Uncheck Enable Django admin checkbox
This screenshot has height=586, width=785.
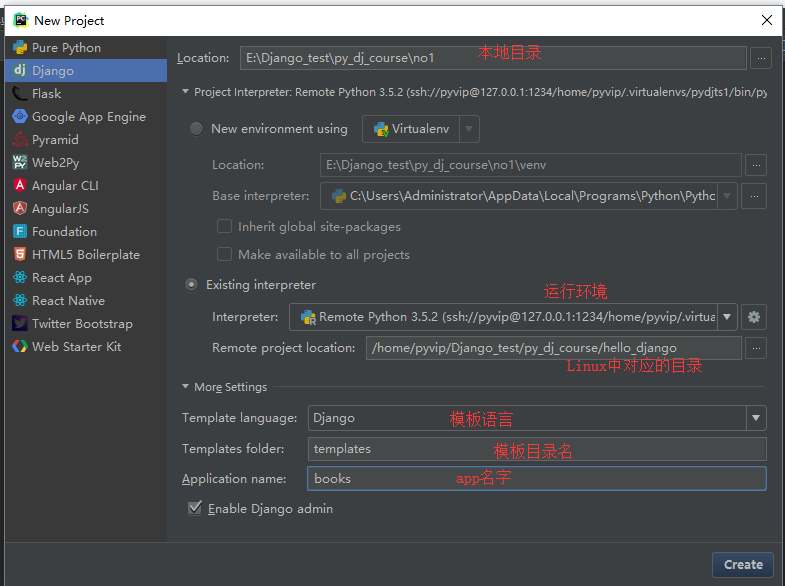(195, 508)
